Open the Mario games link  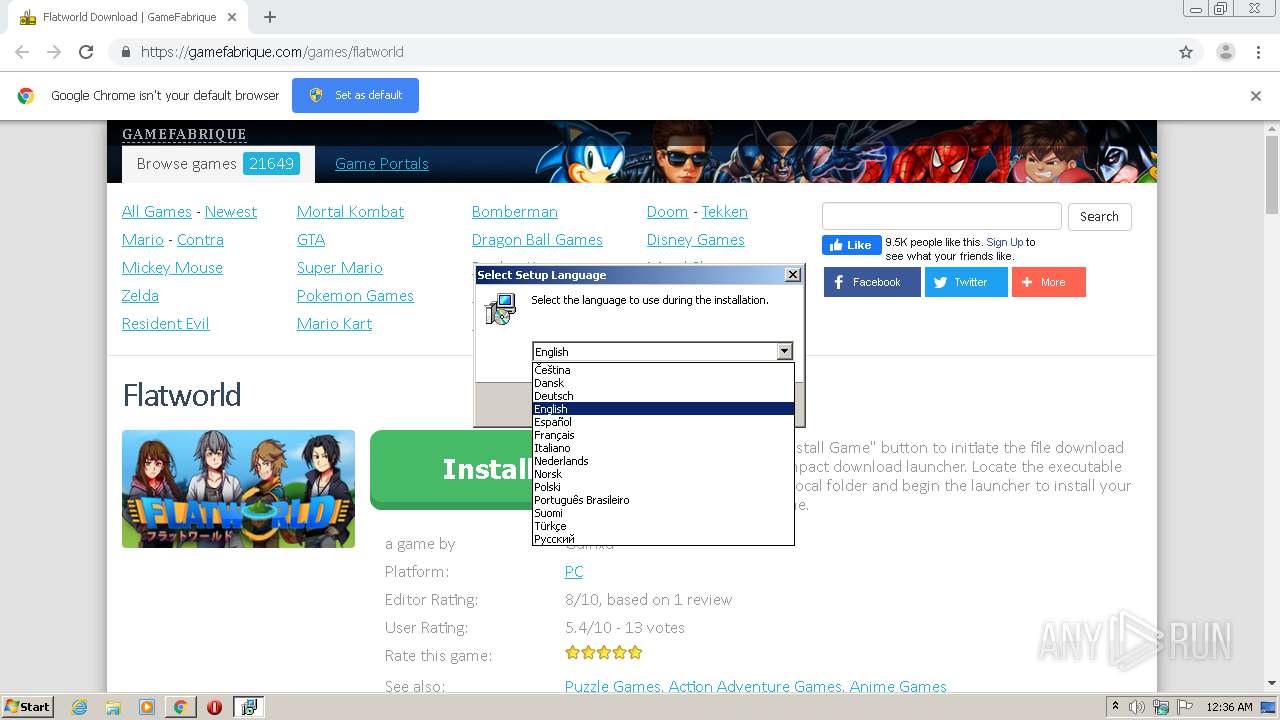pos(143,240)
